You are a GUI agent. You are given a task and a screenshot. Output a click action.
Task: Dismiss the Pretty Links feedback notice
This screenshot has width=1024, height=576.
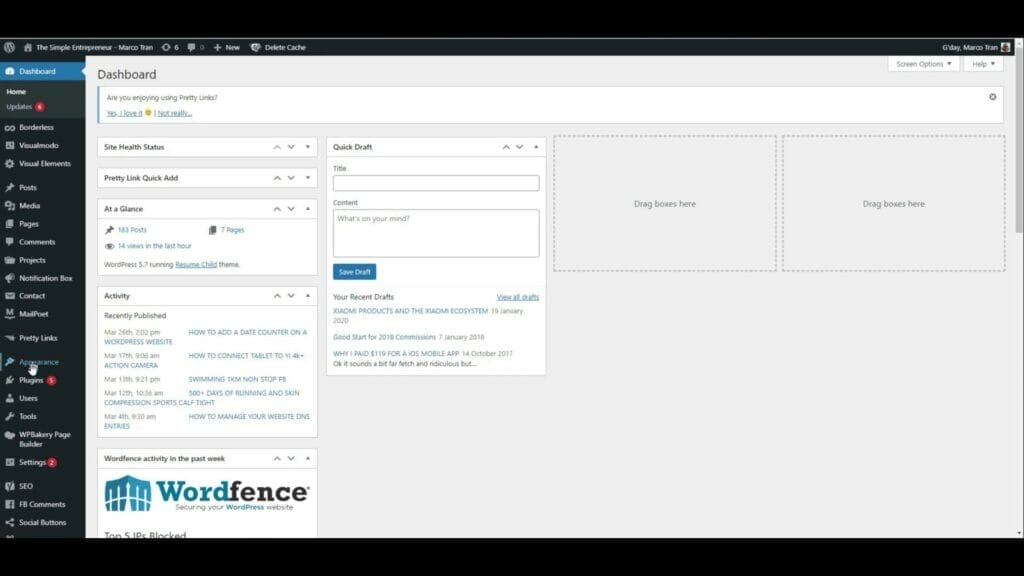click(992, 96)
